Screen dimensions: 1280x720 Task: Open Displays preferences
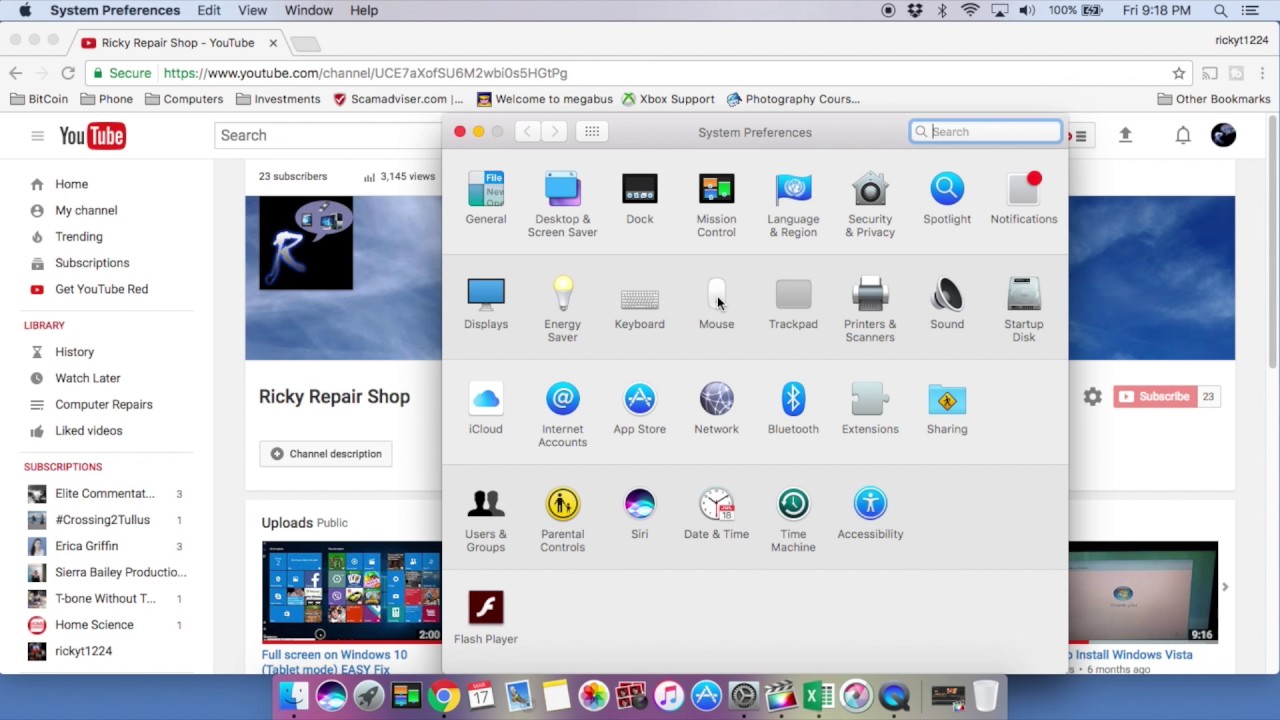(x=486, y=303)
